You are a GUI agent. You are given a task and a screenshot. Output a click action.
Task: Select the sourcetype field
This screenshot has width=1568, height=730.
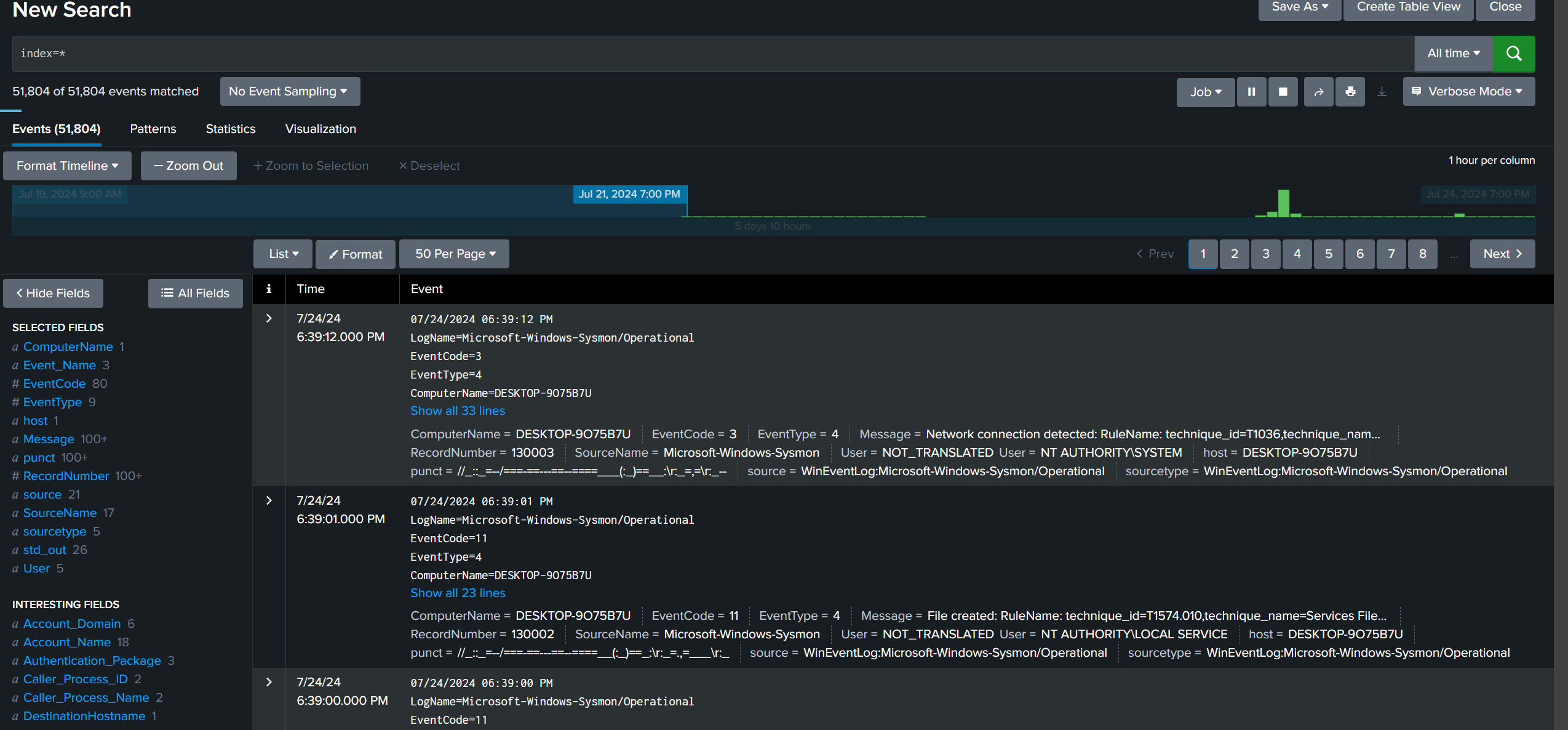[x=55, y=531]
